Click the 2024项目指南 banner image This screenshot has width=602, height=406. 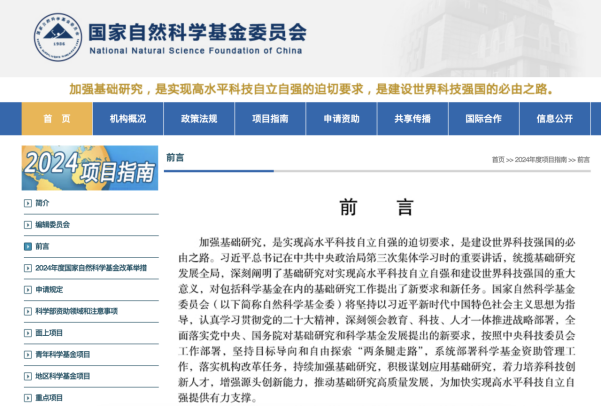click(90, 168)
